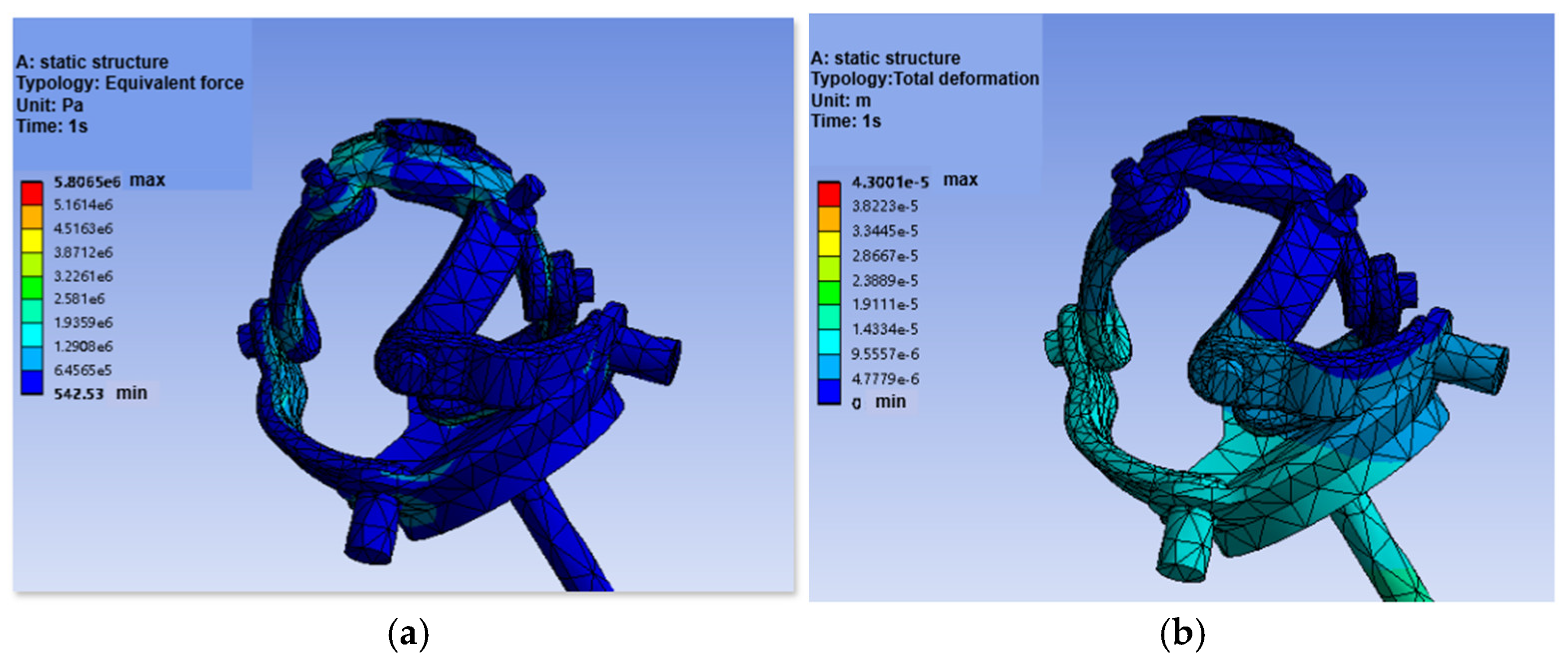Click the 'Unit: m' label
1568x665 pixels.
pyautogui.click(x=841, y=100)
